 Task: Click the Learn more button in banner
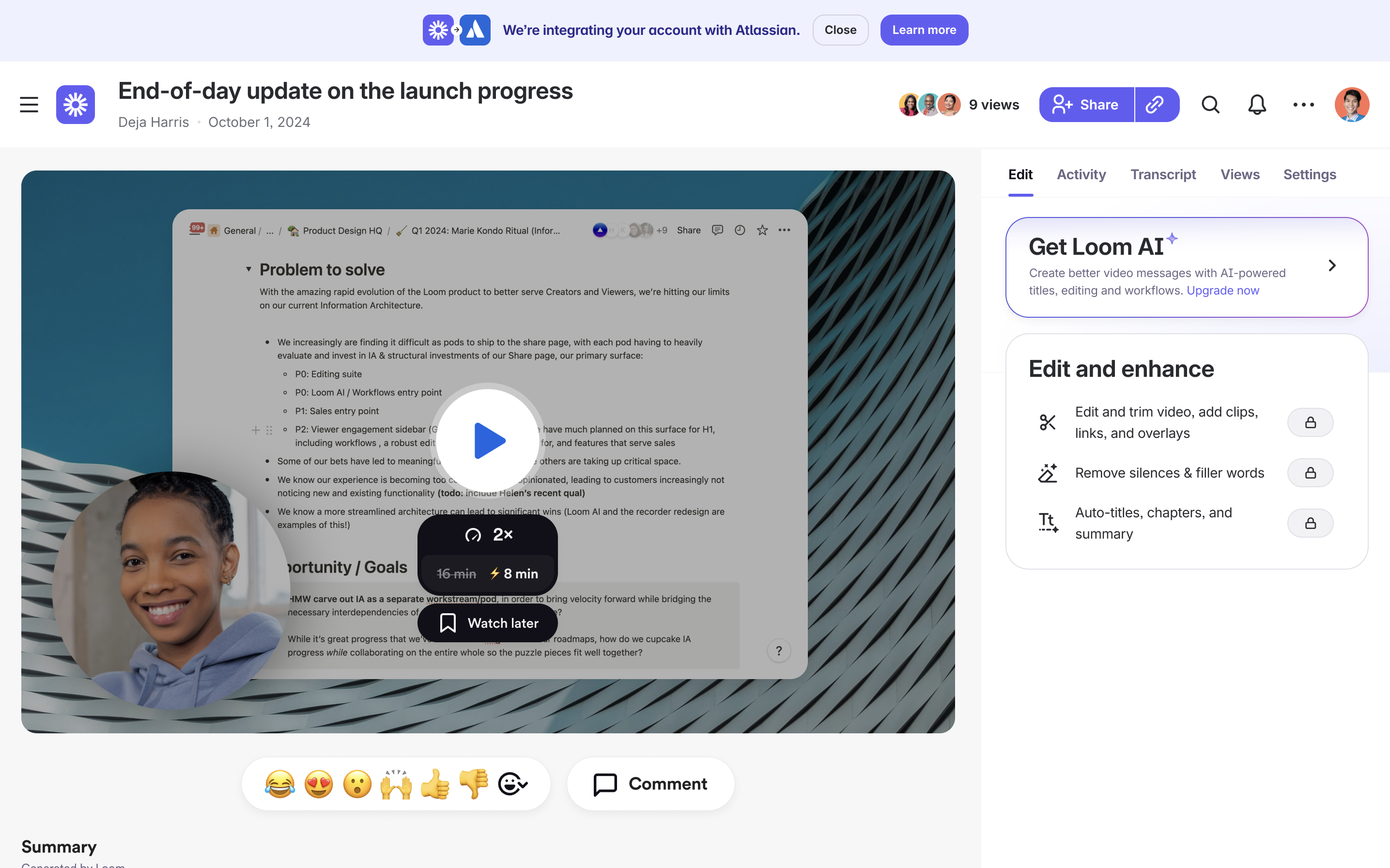tap(924, 30)
